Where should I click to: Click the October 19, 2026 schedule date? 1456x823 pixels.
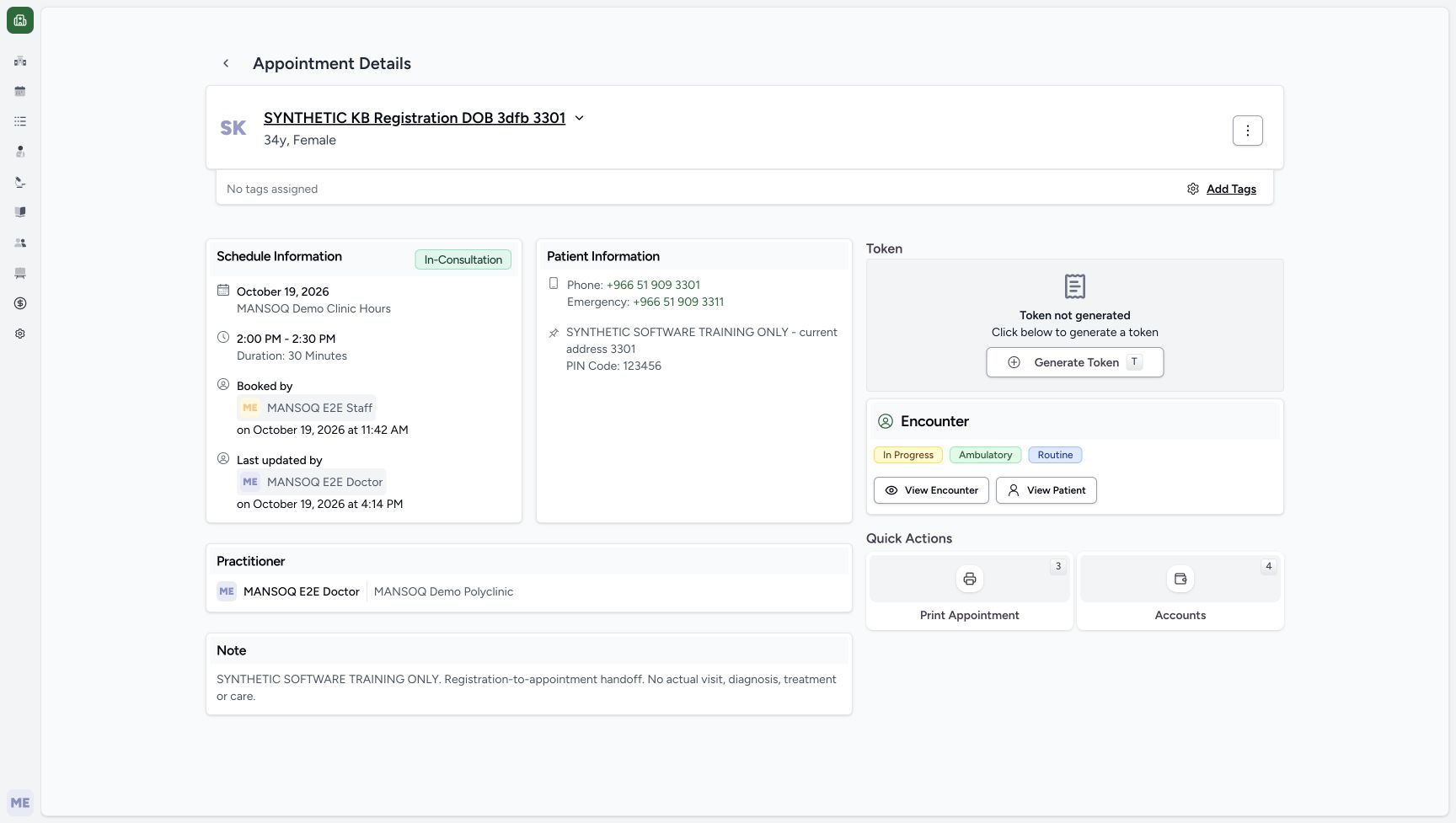[283, 291]
